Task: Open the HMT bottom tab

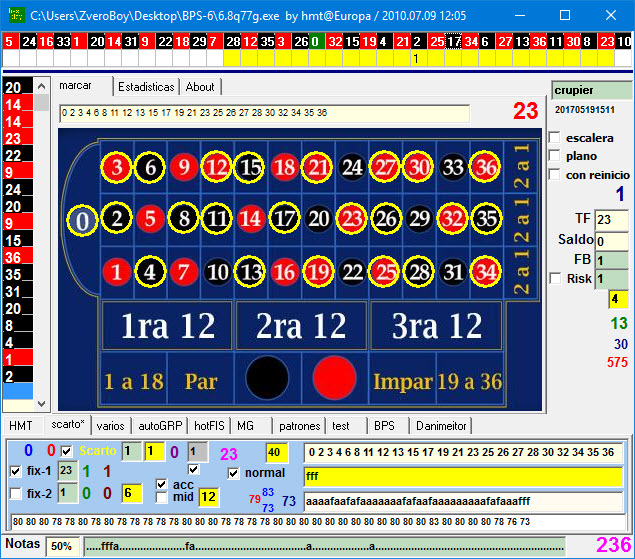Action: click(21, 426)
